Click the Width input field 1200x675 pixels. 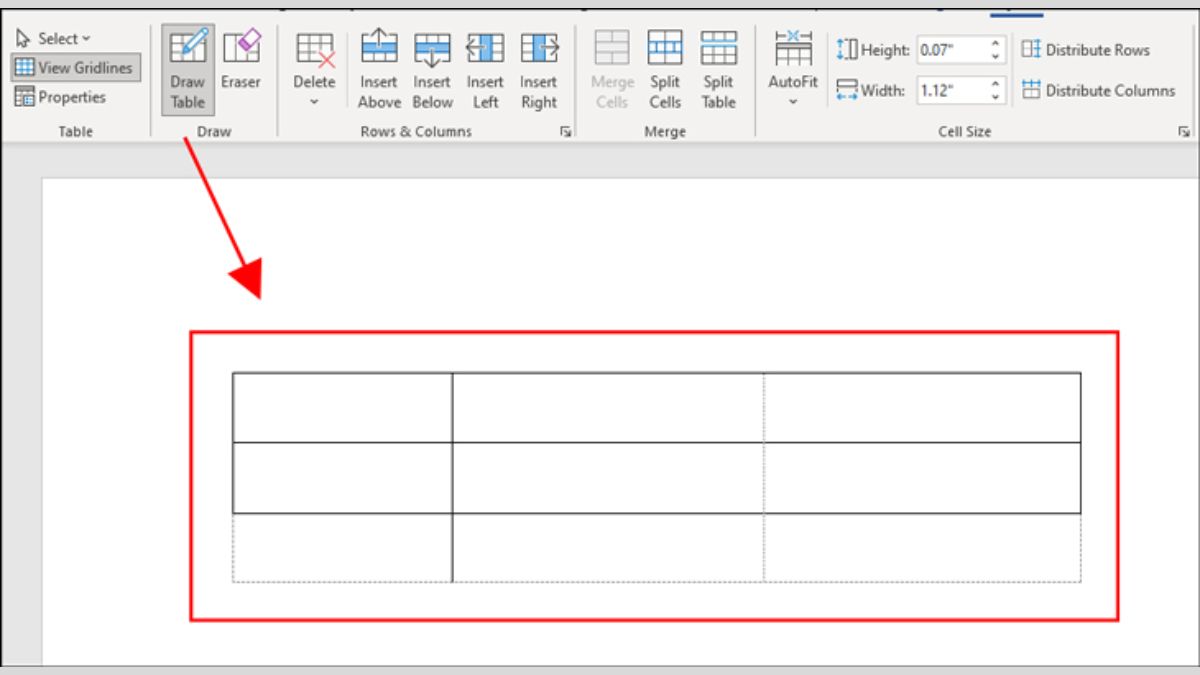[x=950, y=91]
